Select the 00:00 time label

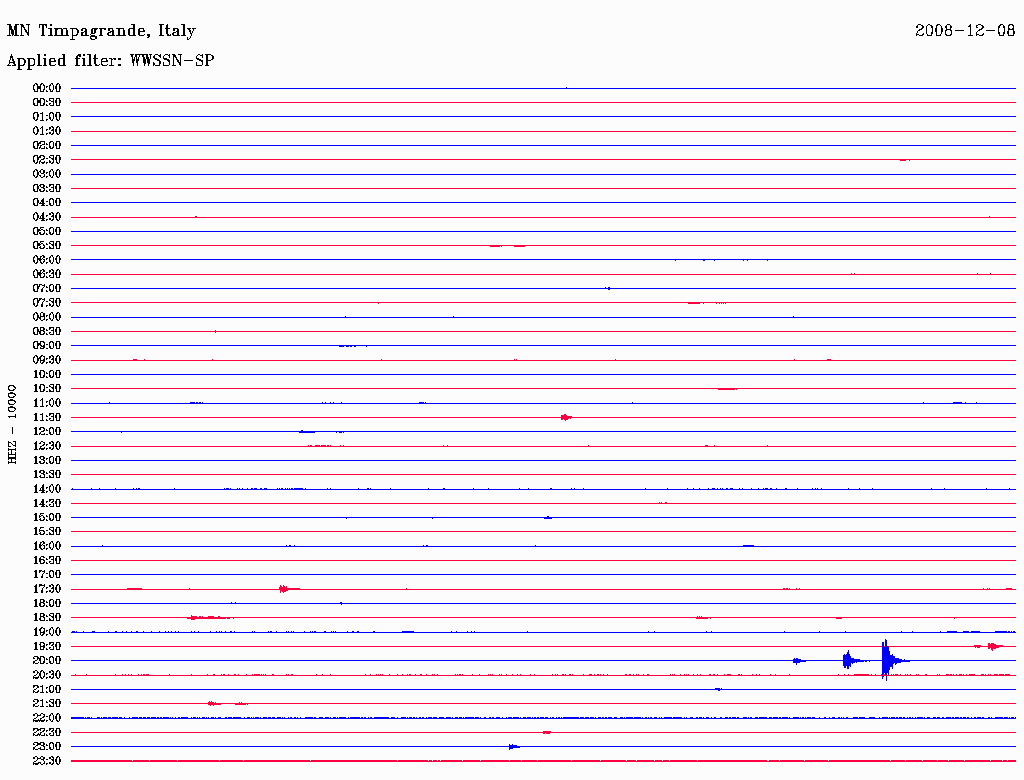(x=47, y=88)
